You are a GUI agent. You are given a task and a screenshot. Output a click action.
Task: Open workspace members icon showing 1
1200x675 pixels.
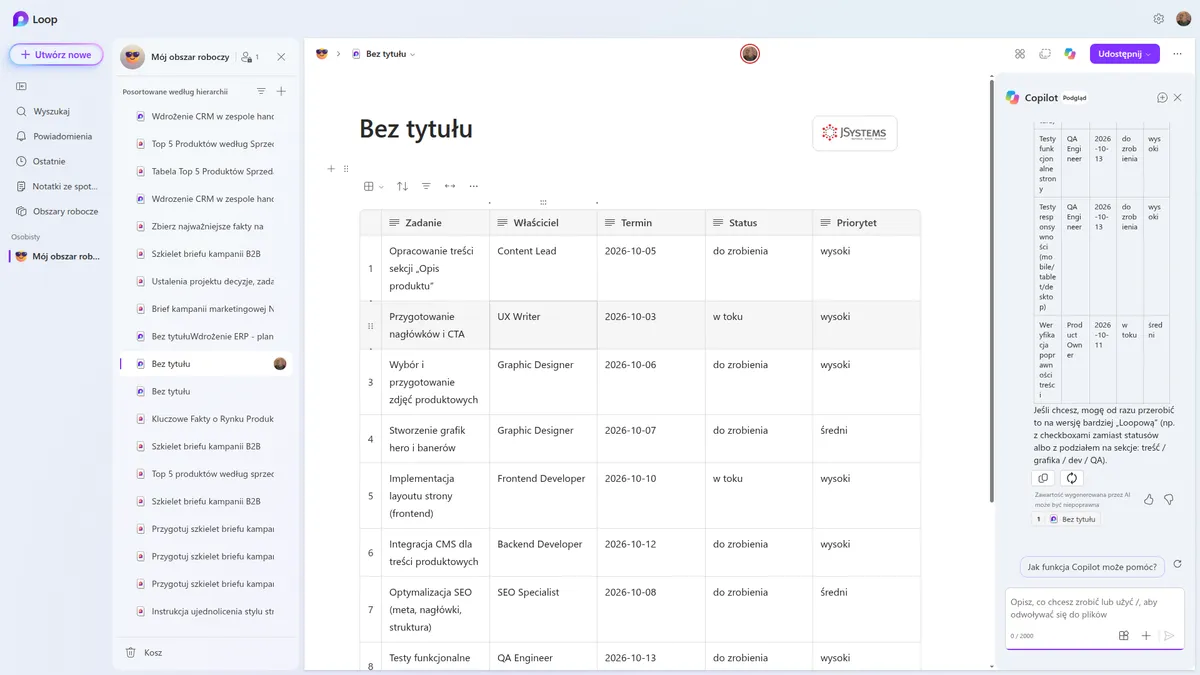pos(250,57)
